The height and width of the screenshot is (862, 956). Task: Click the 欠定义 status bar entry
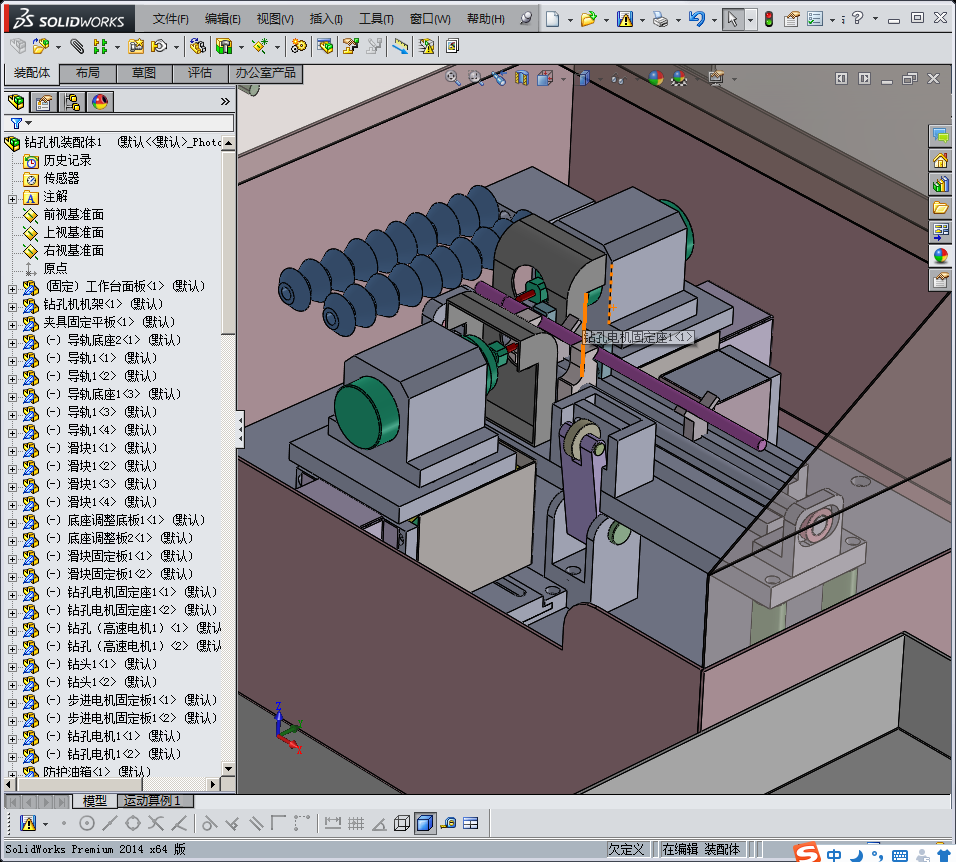pos(626,849)
